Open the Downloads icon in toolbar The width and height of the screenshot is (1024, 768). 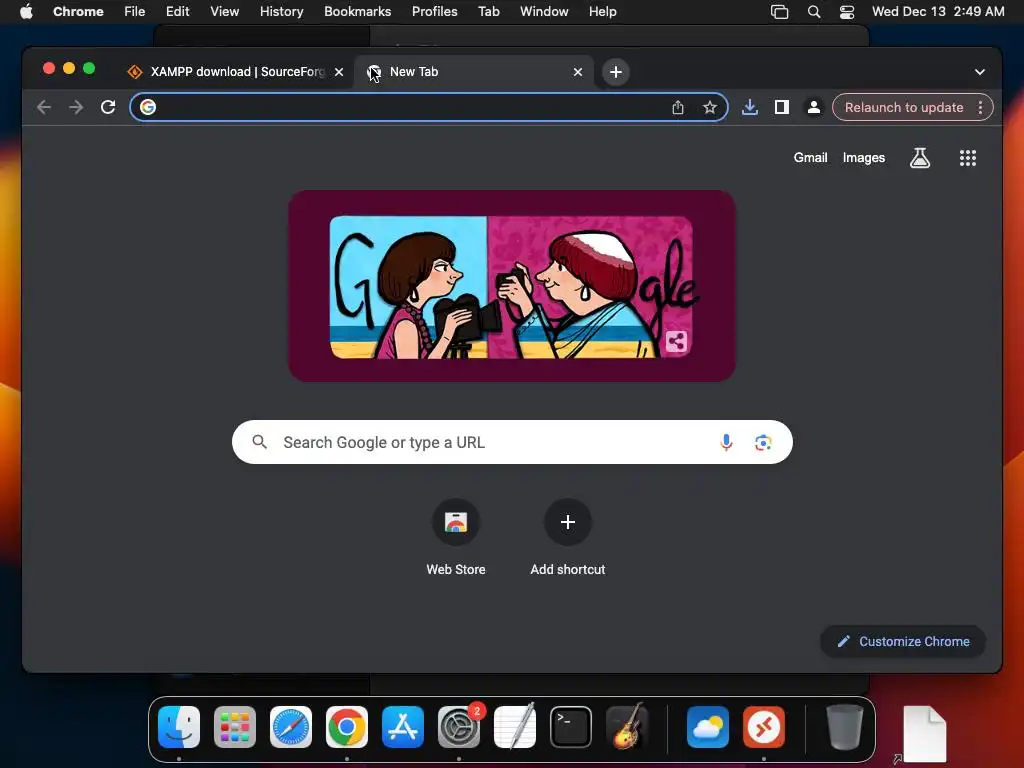pyautogui.click(x=750, y=107)
